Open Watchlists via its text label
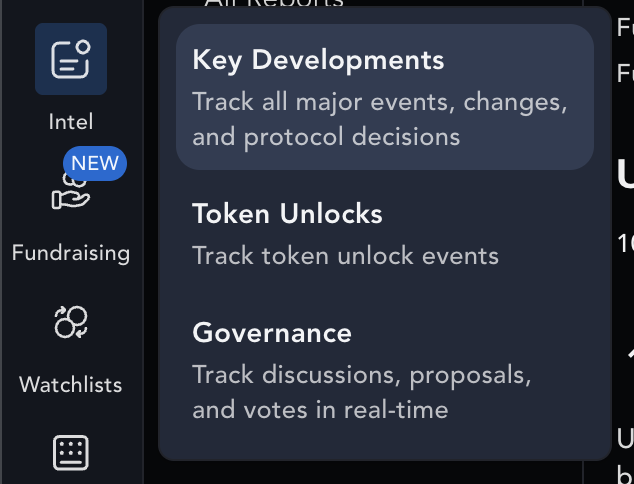634x484 pixels. [71, 385]
